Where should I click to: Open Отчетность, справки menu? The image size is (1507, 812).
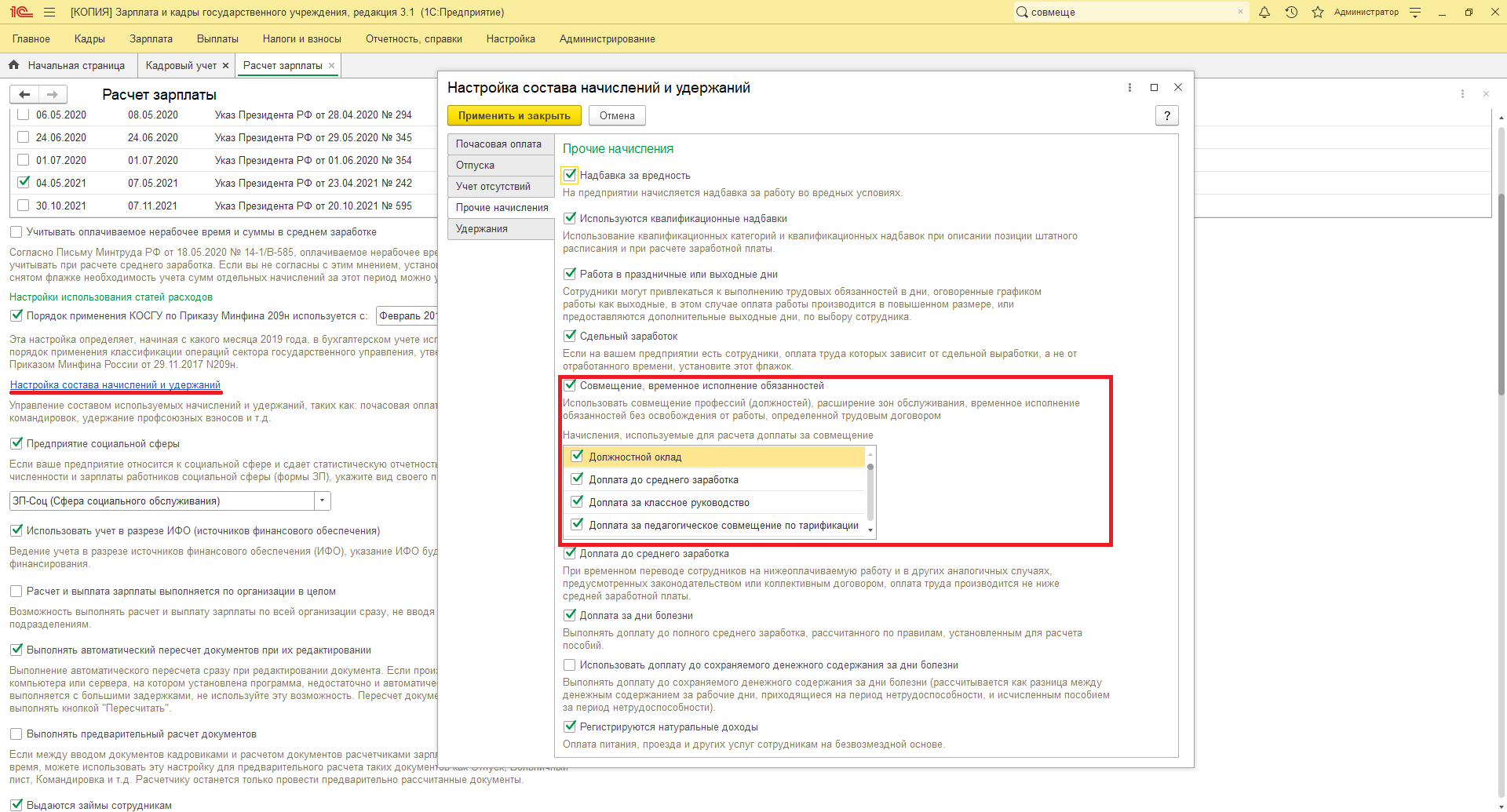tap(414, 38)
